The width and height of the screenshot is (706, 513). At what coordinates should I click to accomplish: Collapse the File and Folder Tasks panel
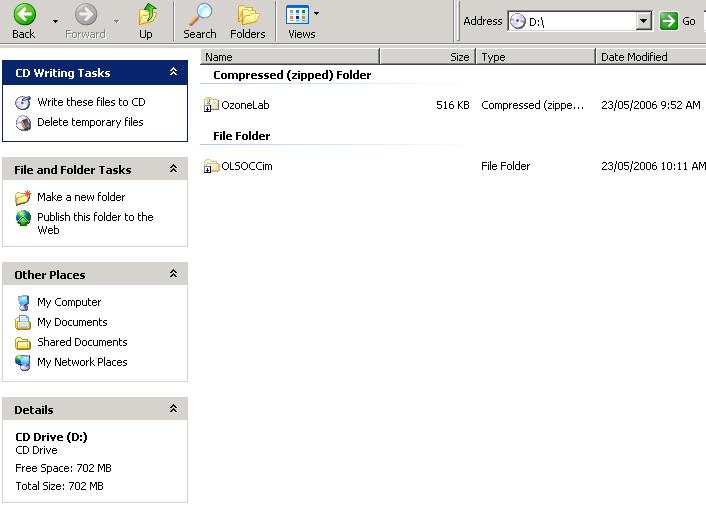pos(173,169)
